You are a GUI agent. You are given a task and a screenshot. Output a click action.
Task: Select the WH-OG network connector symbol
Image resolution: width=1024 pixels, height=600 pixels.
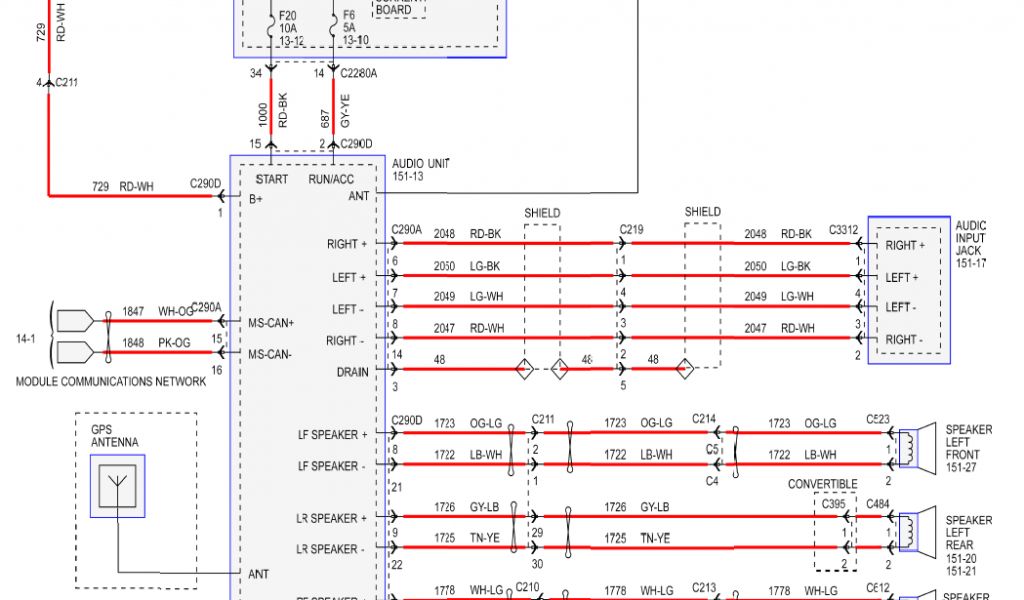[73, 321]
